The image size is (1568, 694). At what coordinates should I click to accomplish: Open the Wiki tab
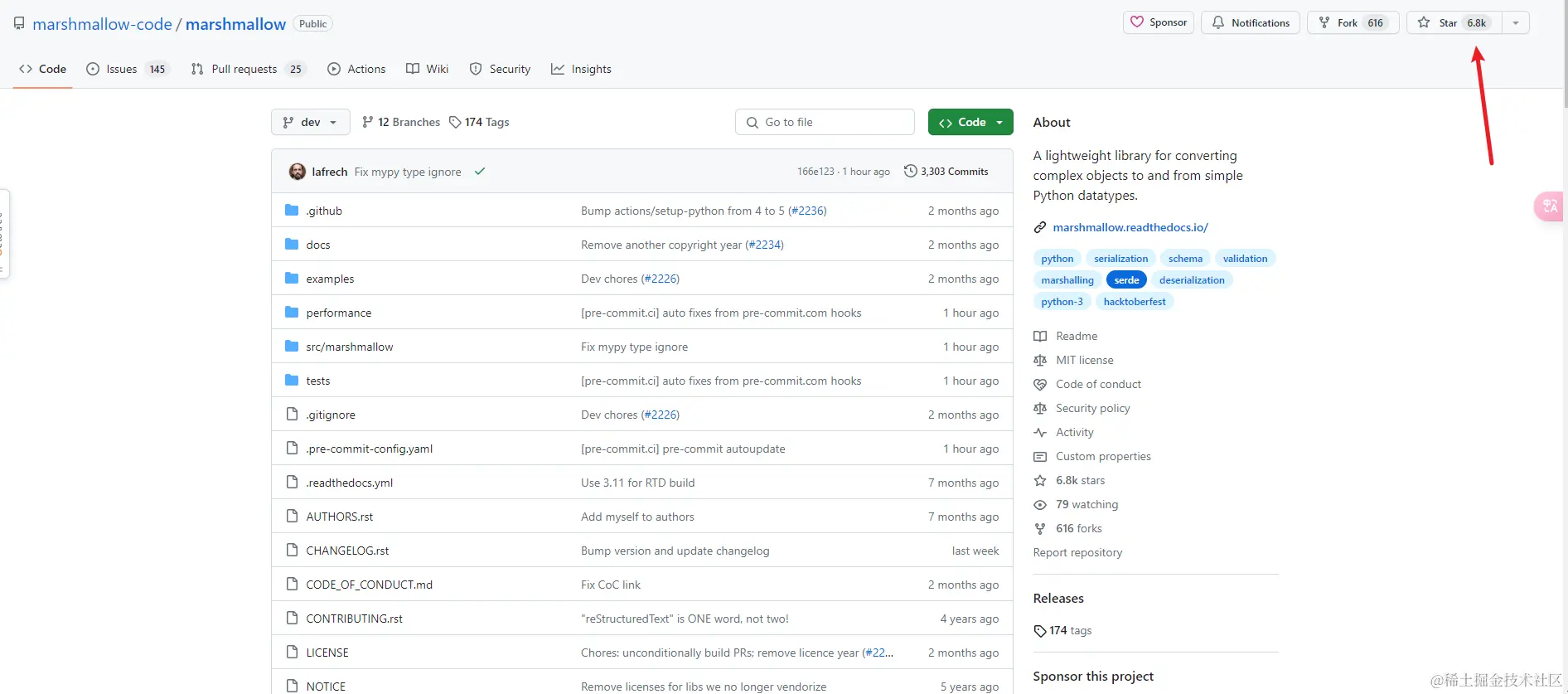pos(427,69)
